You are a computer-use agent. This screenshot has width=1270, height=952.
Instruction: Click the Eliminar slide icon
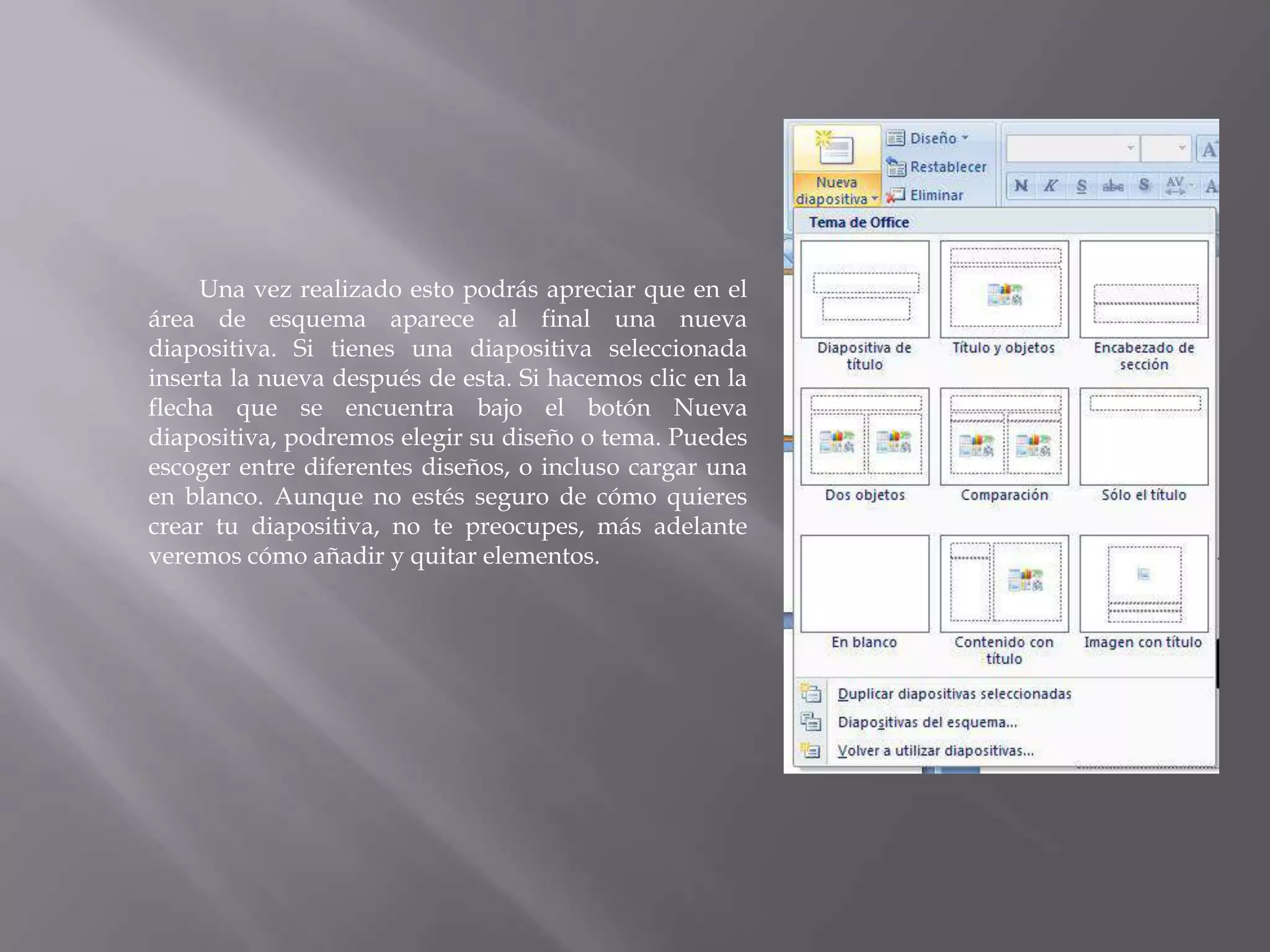click(895, 195)
